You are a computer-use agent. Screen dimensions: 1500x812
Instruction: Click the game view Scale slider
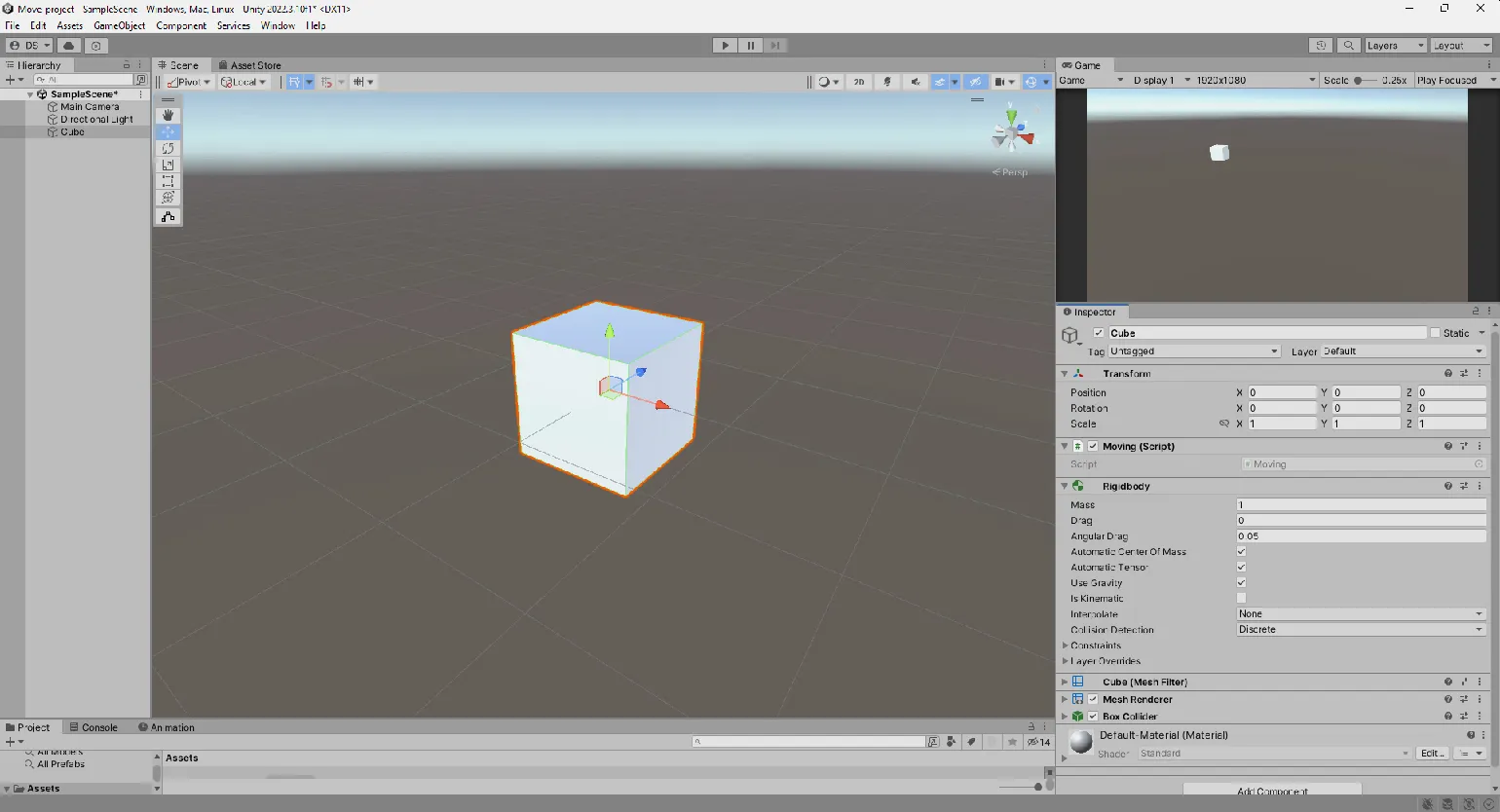1366,81
